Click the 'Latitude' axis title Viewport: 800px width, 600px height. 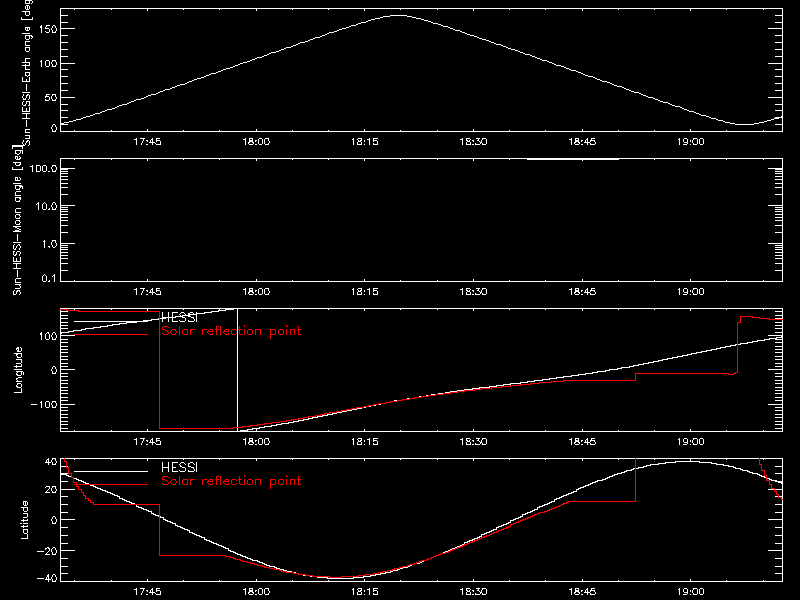24,520
